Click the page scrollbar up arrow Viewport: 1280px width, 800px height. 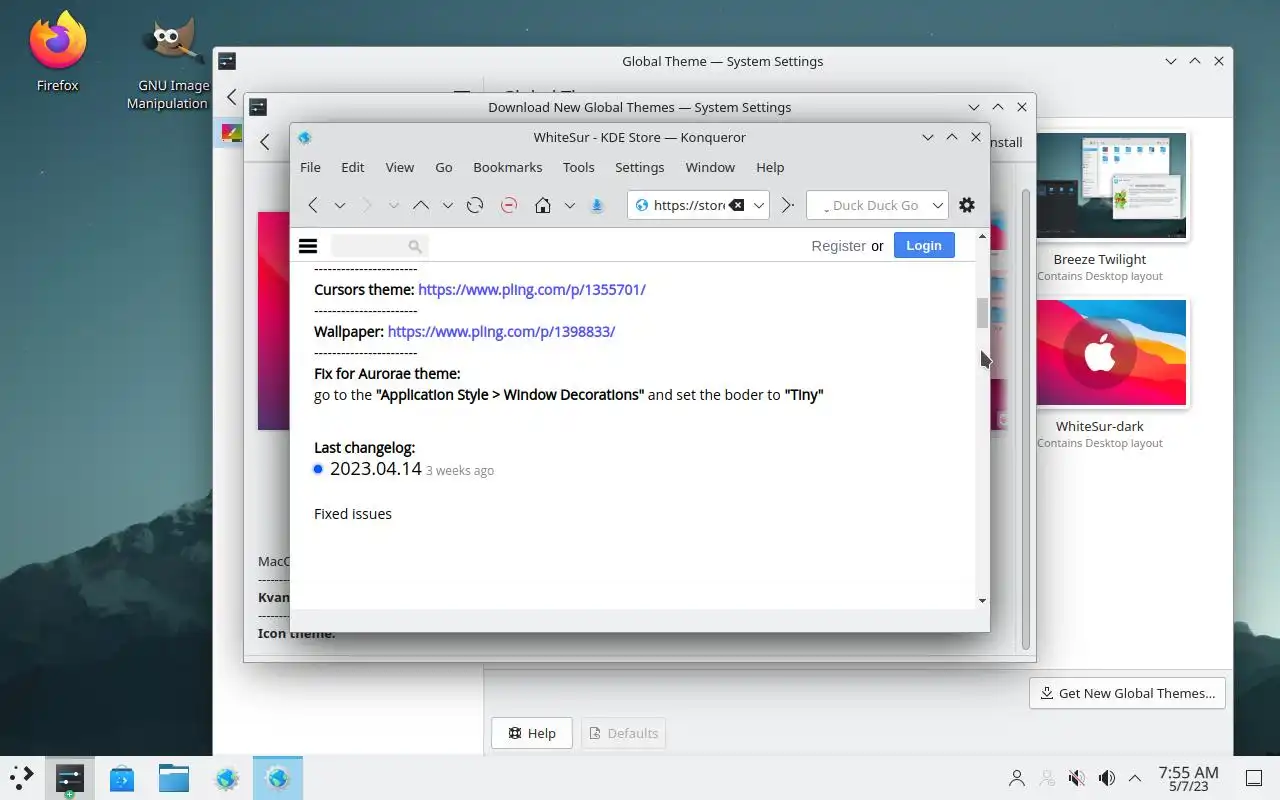(x=982, y=236)
